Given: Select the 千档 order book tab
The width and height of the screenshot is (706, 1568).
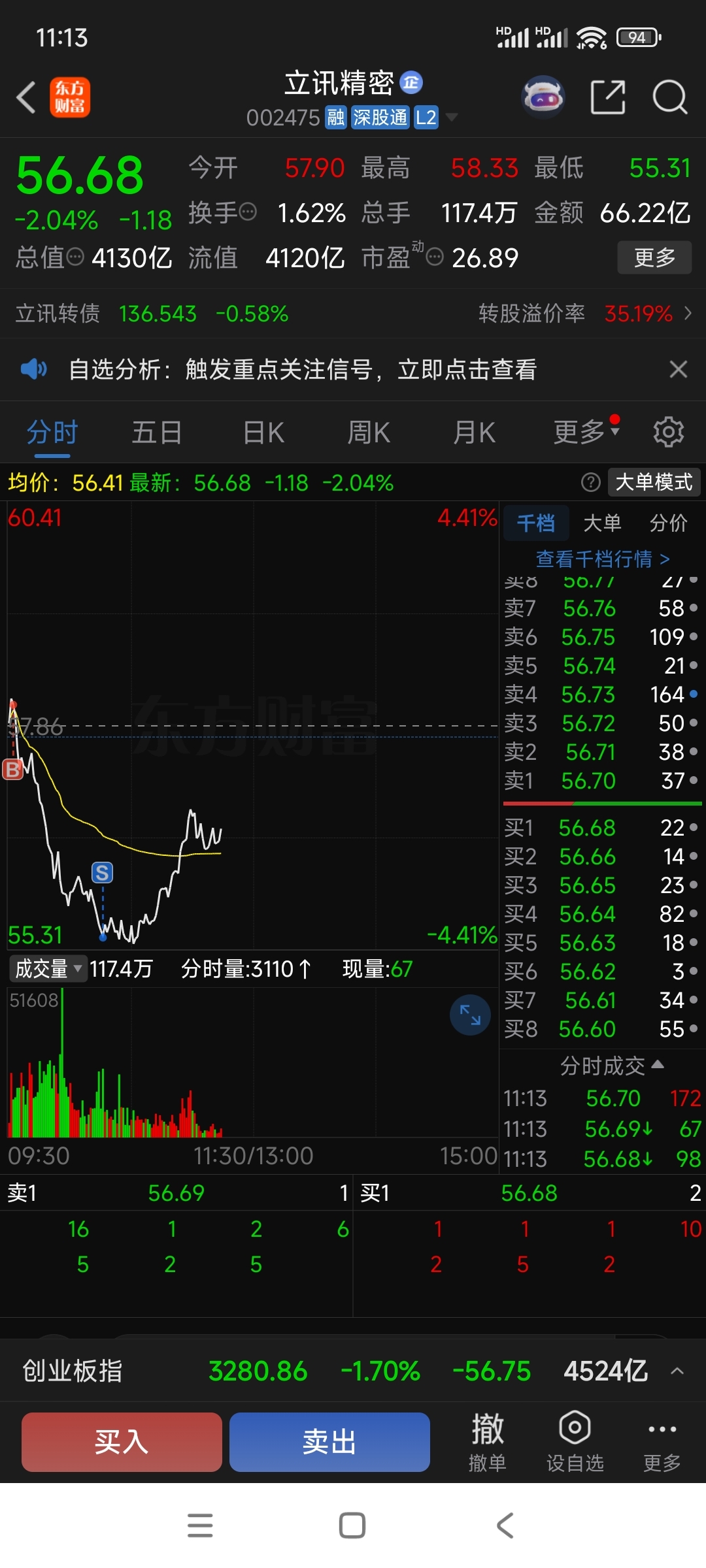Looking at the screenshot, I should point(536,523).
